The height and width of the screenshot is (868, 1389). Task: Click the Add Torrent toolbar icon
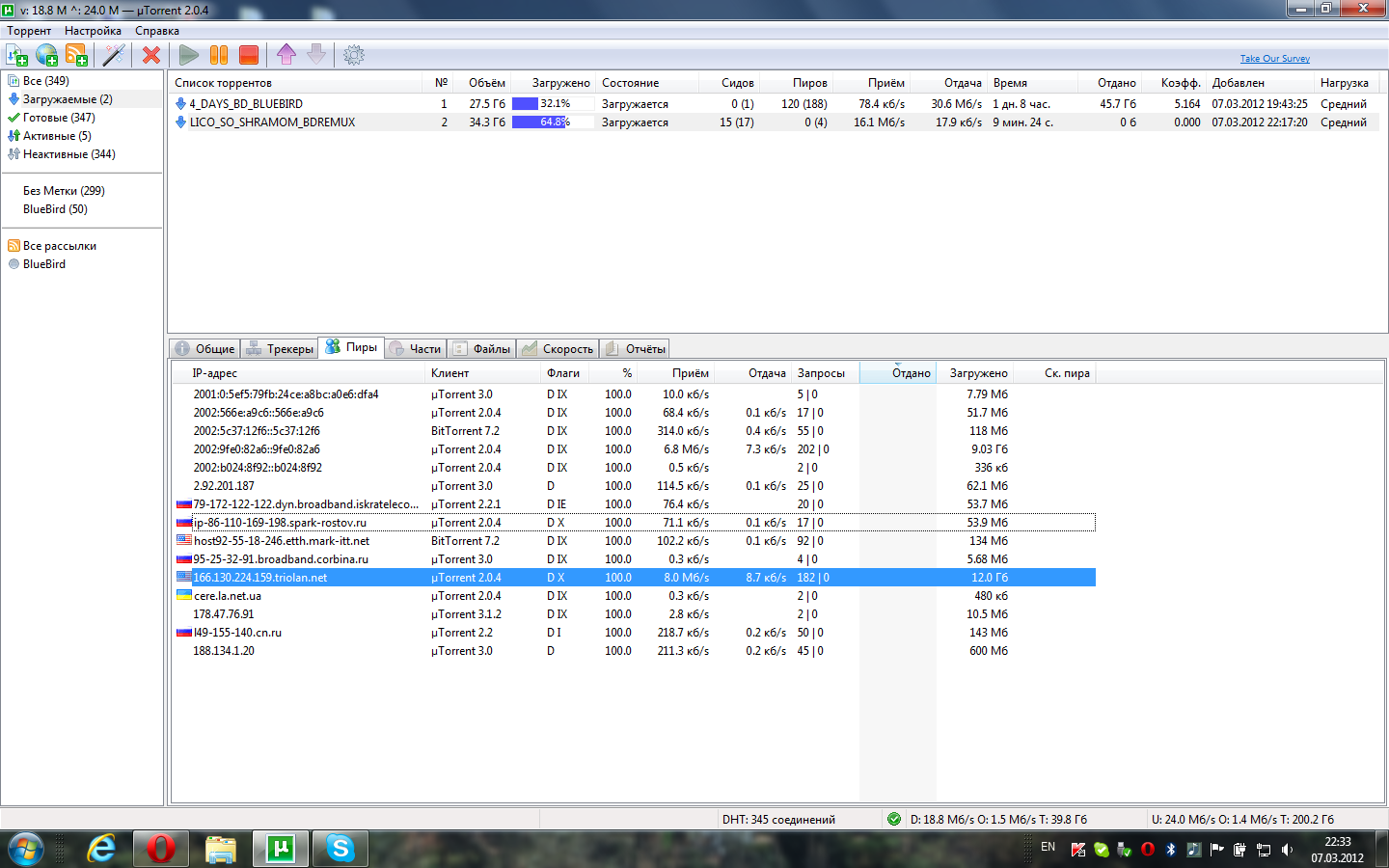click(x=16, y=55)
